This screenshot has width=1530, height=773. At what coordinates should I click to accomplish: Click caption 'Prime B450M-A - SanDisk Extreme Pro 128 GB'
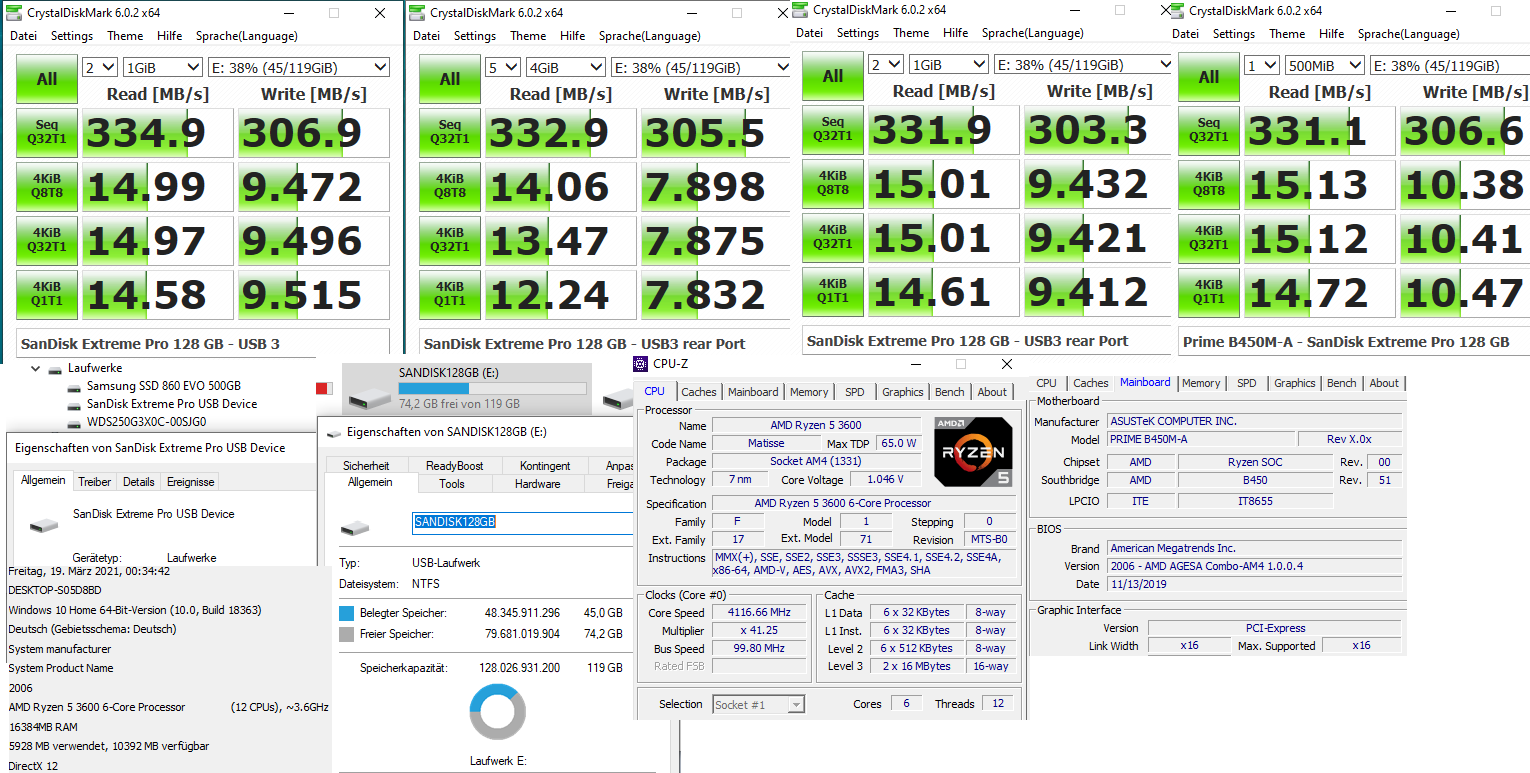coord(1346,342)
